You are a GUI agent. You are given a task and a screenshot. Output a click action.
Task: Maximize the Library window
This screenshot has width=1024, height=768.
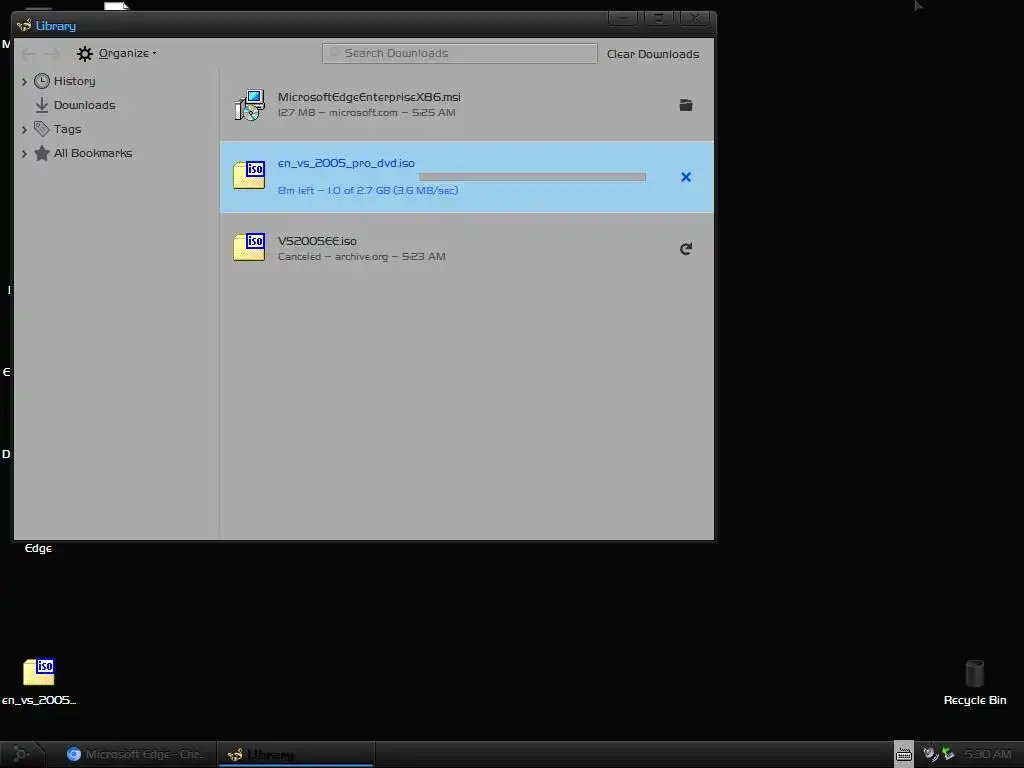[x=659, y=18]
